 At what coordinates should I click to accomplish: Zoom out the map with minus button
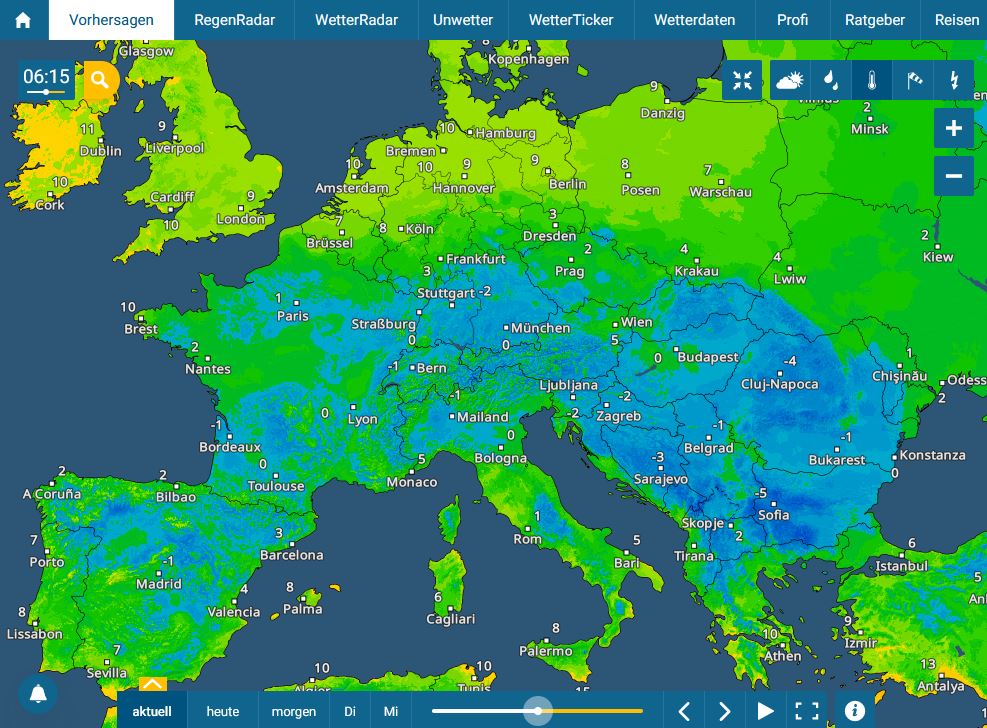(953, 176)
